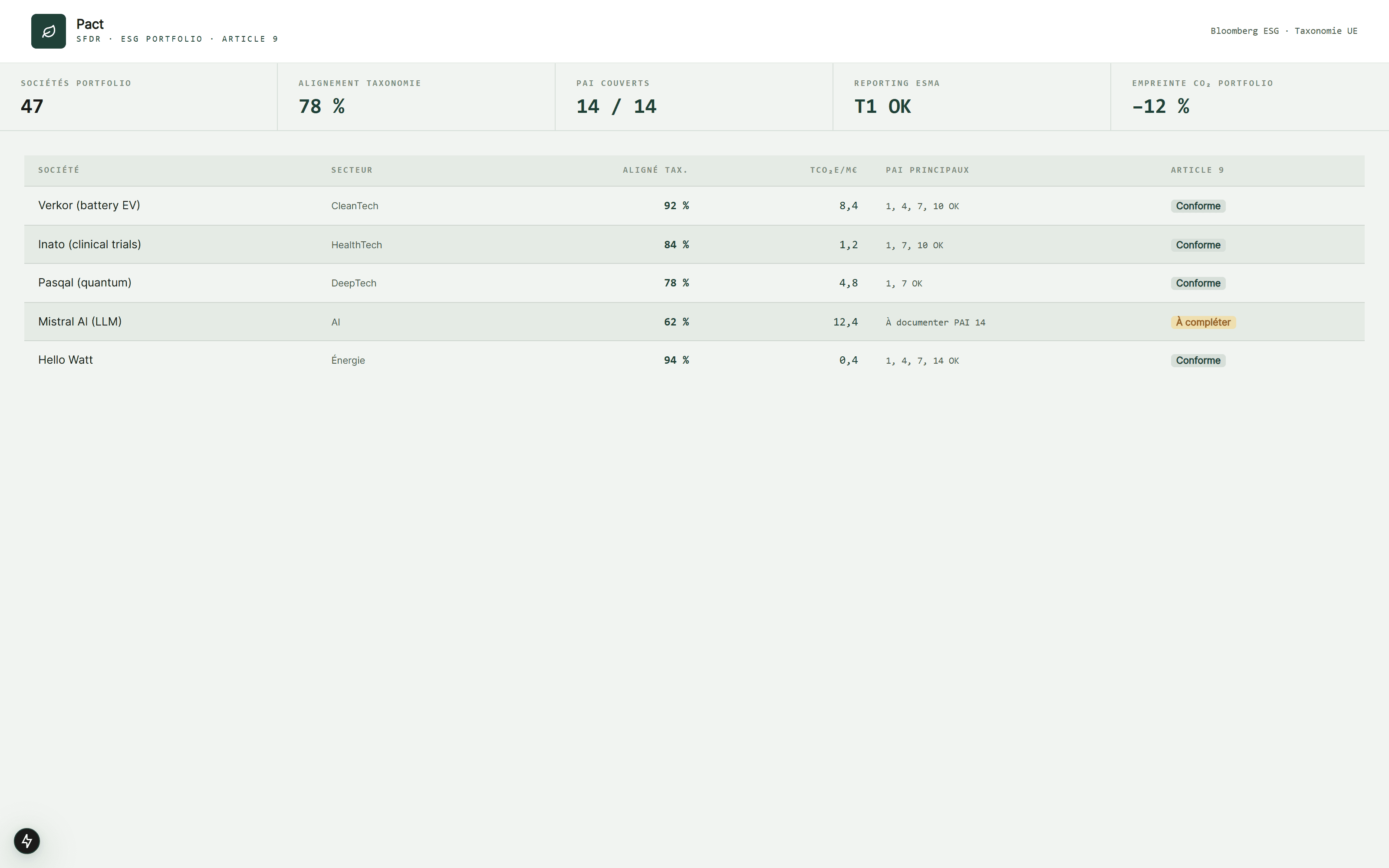This screenshot has height=868, width=1389.
Task: Click the 8,4 emissions value for Verkor
Action: pyautogui.click(x=848, y=206)
